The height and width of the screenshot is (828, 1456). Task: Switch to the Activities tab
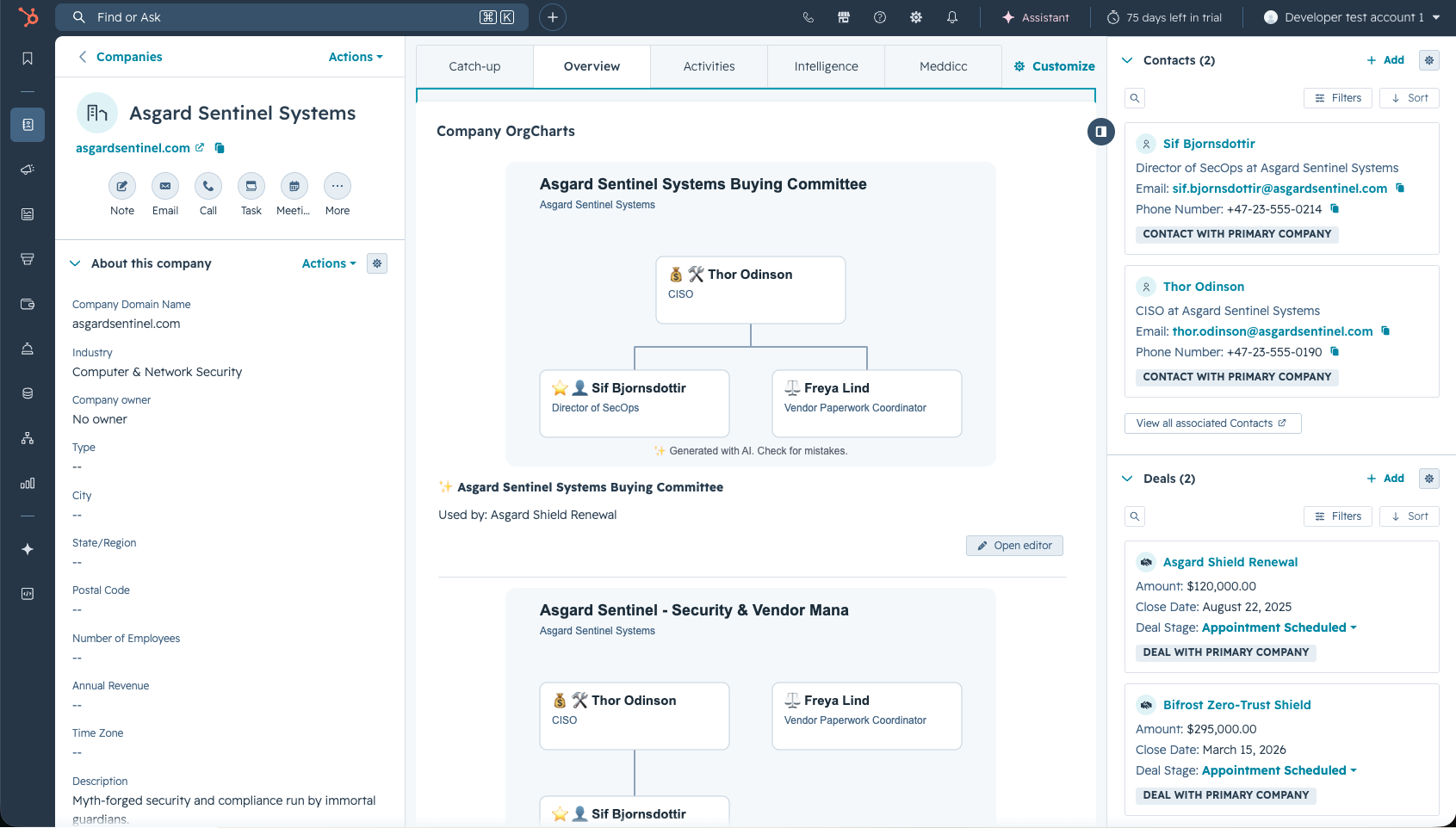709,66
